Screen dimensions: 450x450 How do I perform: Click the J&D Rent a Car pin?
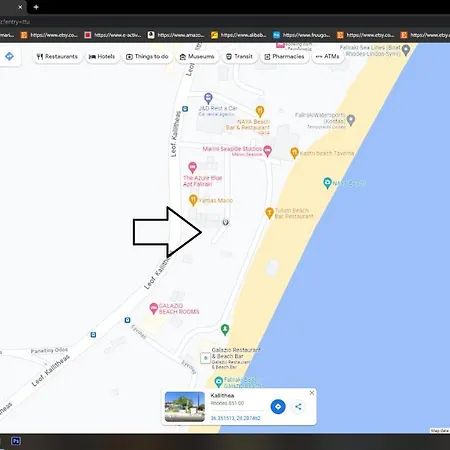pyautogui.click(x=208, y=98)
